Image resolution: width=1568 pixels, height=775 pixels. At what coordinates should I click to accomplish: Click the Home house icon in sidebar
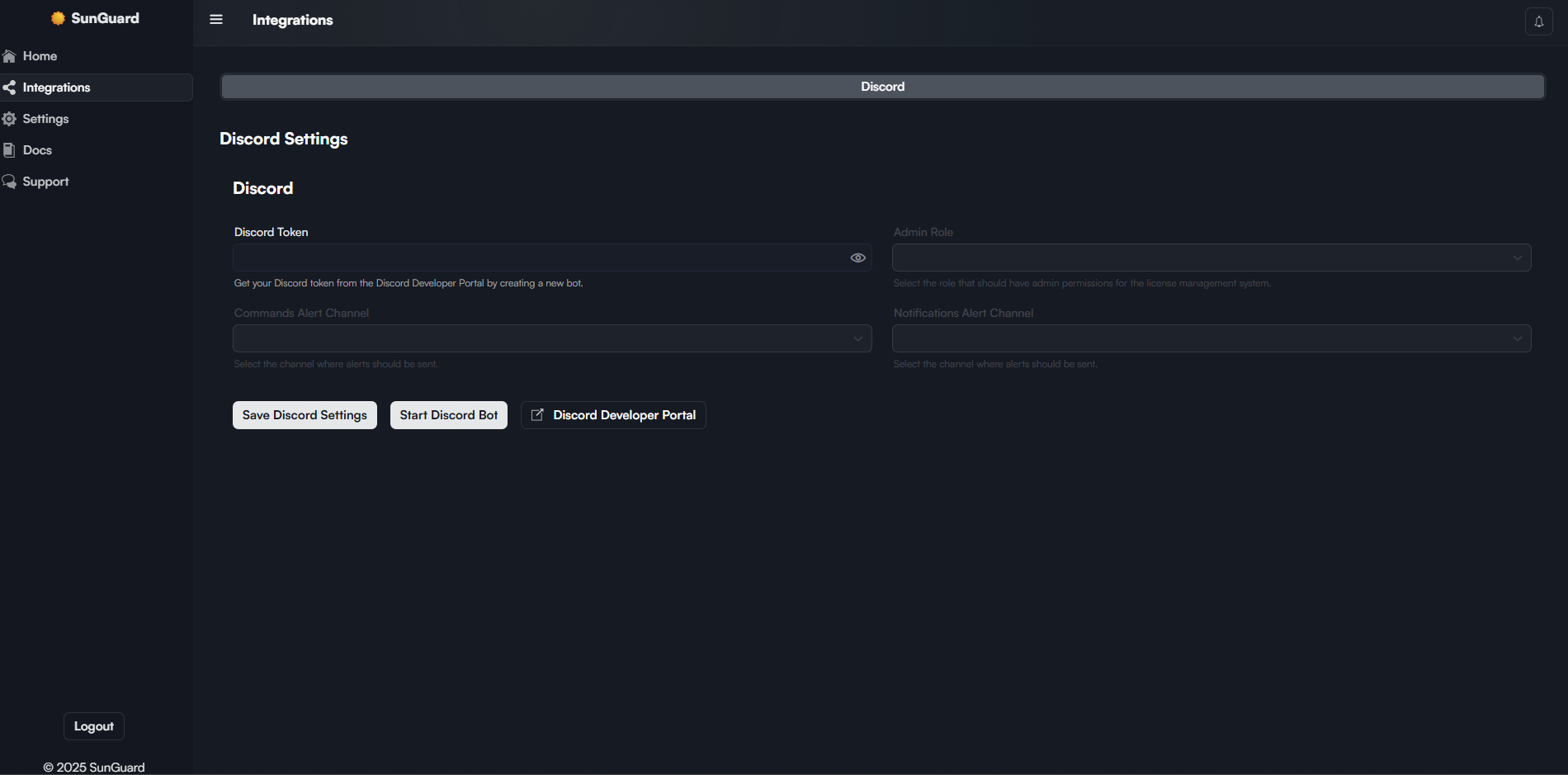pos(9,56)
